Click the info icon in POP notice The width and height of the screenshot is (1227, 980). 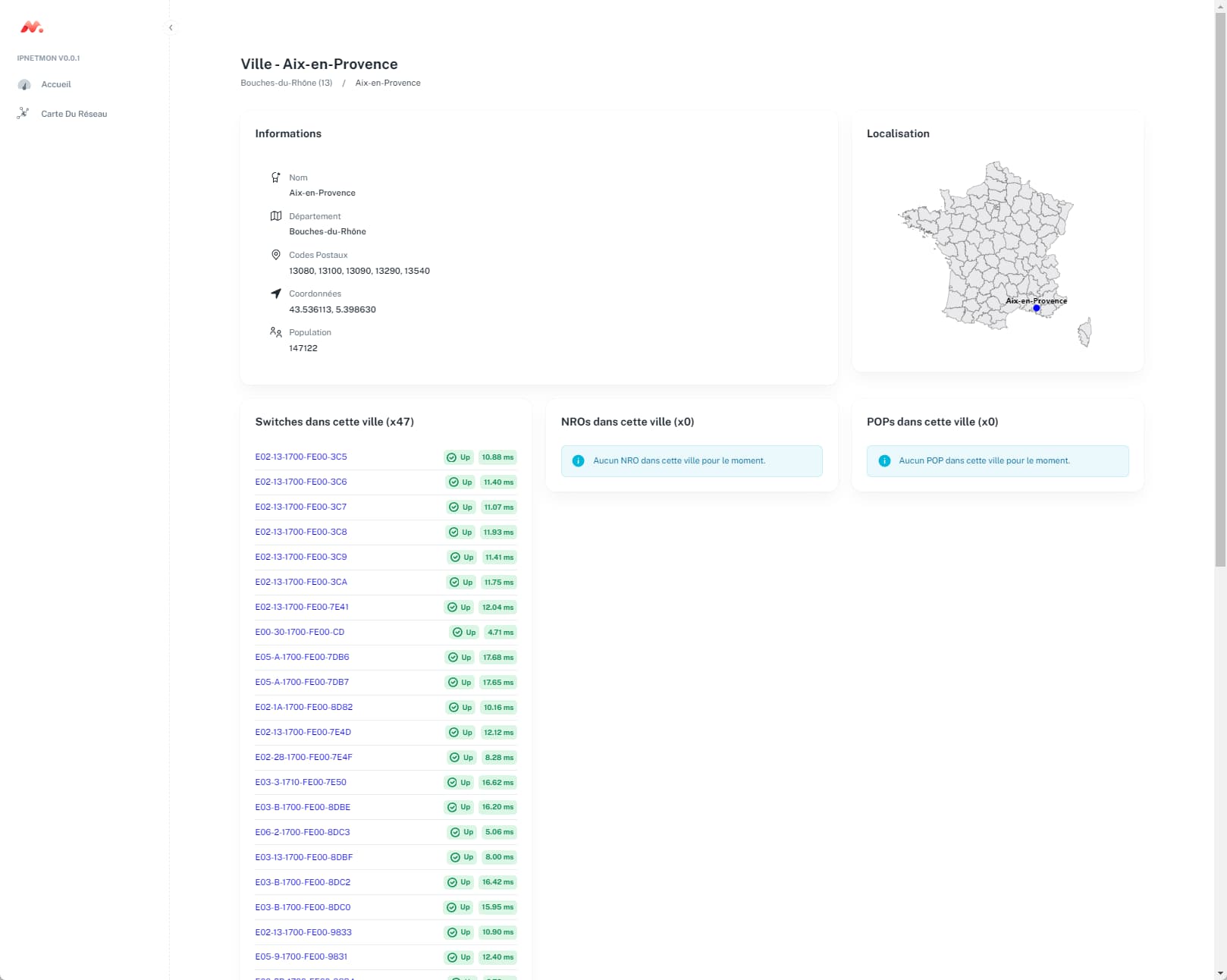coord(884,461)
